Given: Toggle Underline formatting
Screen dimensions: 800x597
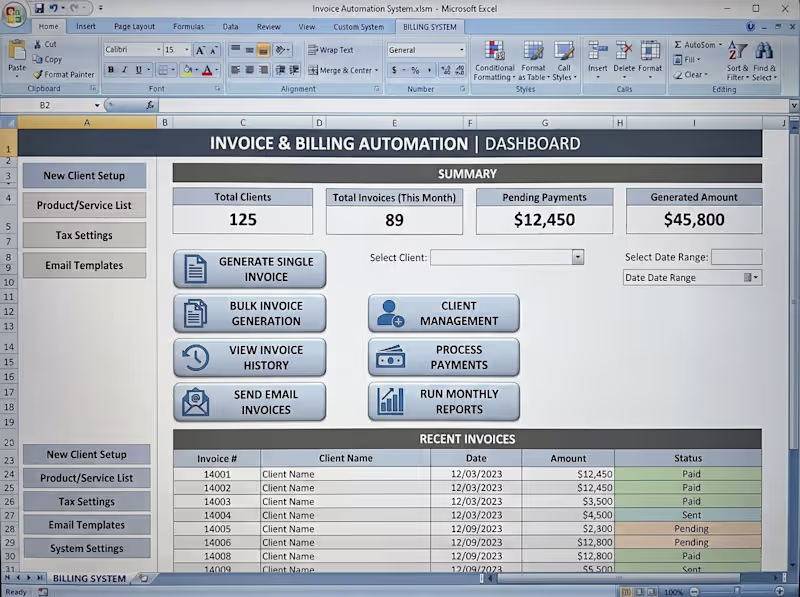Looking at the screenshot, I should (138, 70).
